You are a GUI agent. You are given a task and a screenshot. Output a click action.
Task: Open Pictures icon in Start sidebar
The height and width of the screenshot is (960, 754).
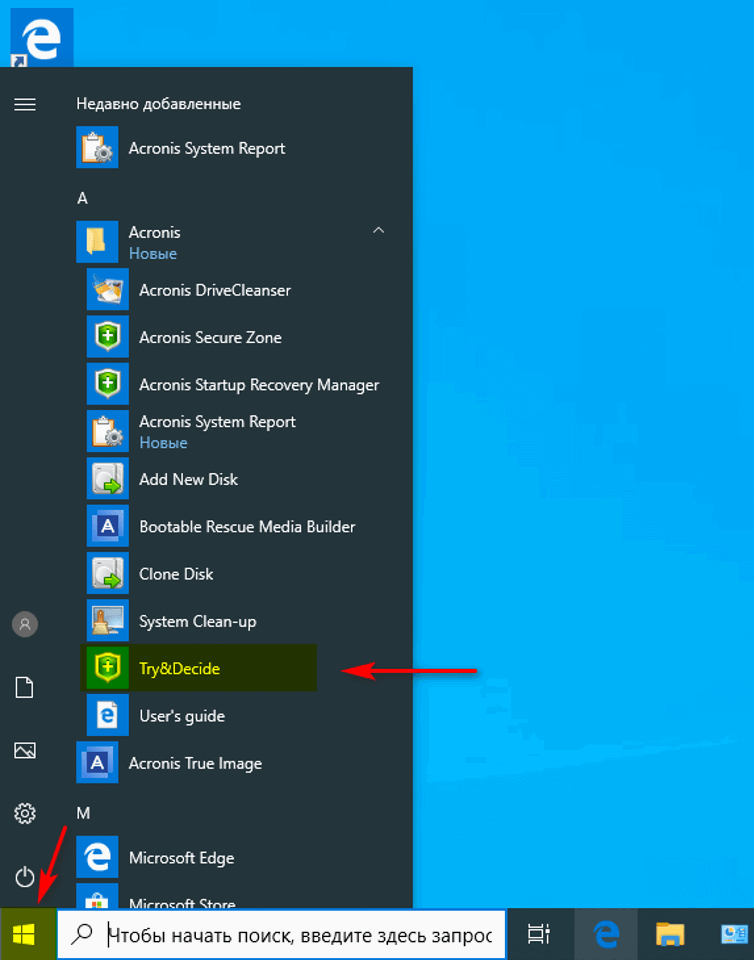point(25,750)
